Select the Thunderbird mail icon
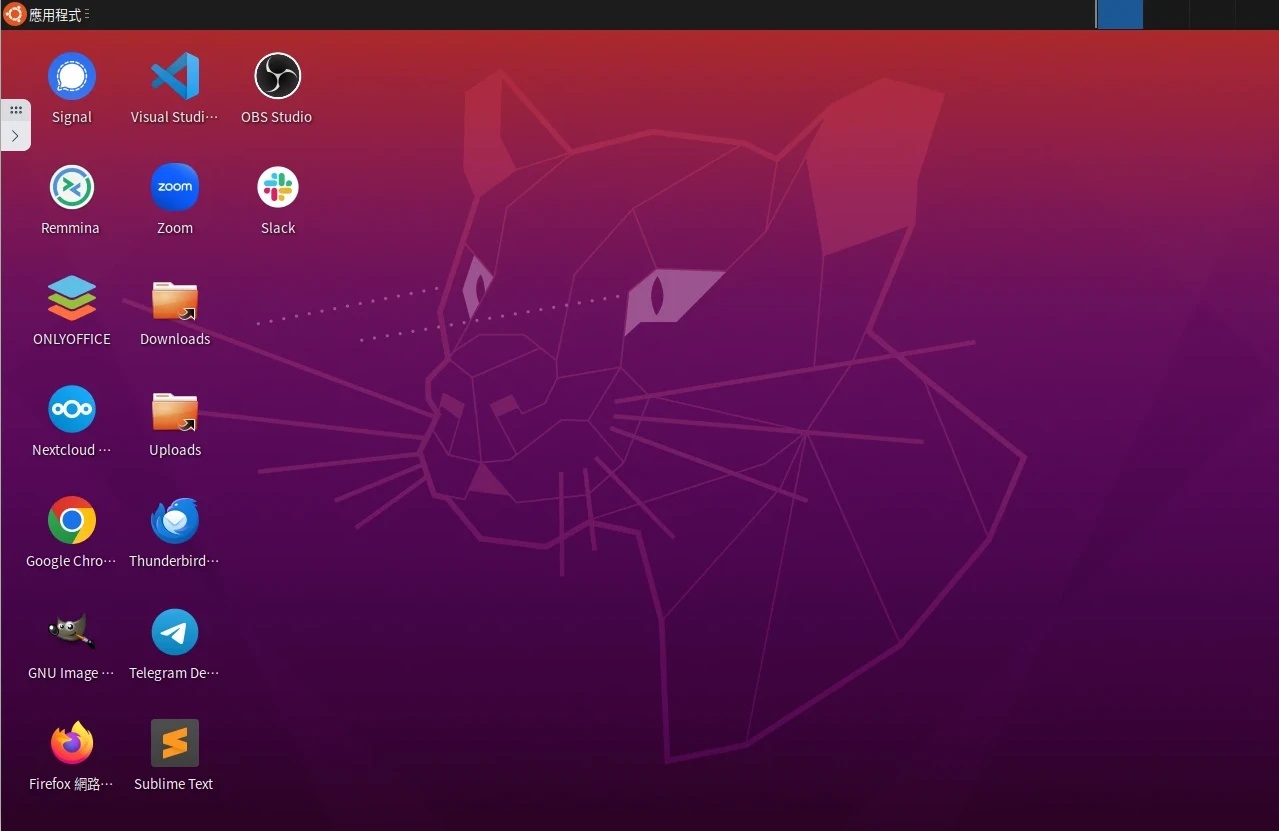Image resolution: width=1279 pixels, height=831 pixels. [x=174, y=521]
